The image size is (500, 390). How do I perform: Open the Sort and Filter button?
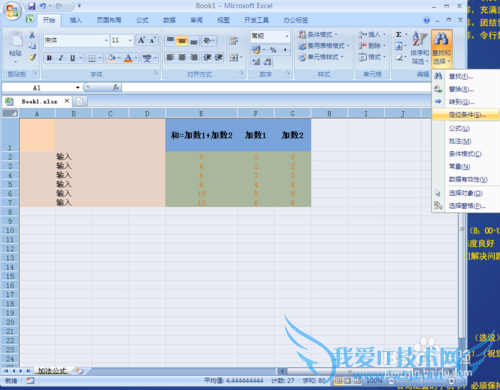click(420, 48)
